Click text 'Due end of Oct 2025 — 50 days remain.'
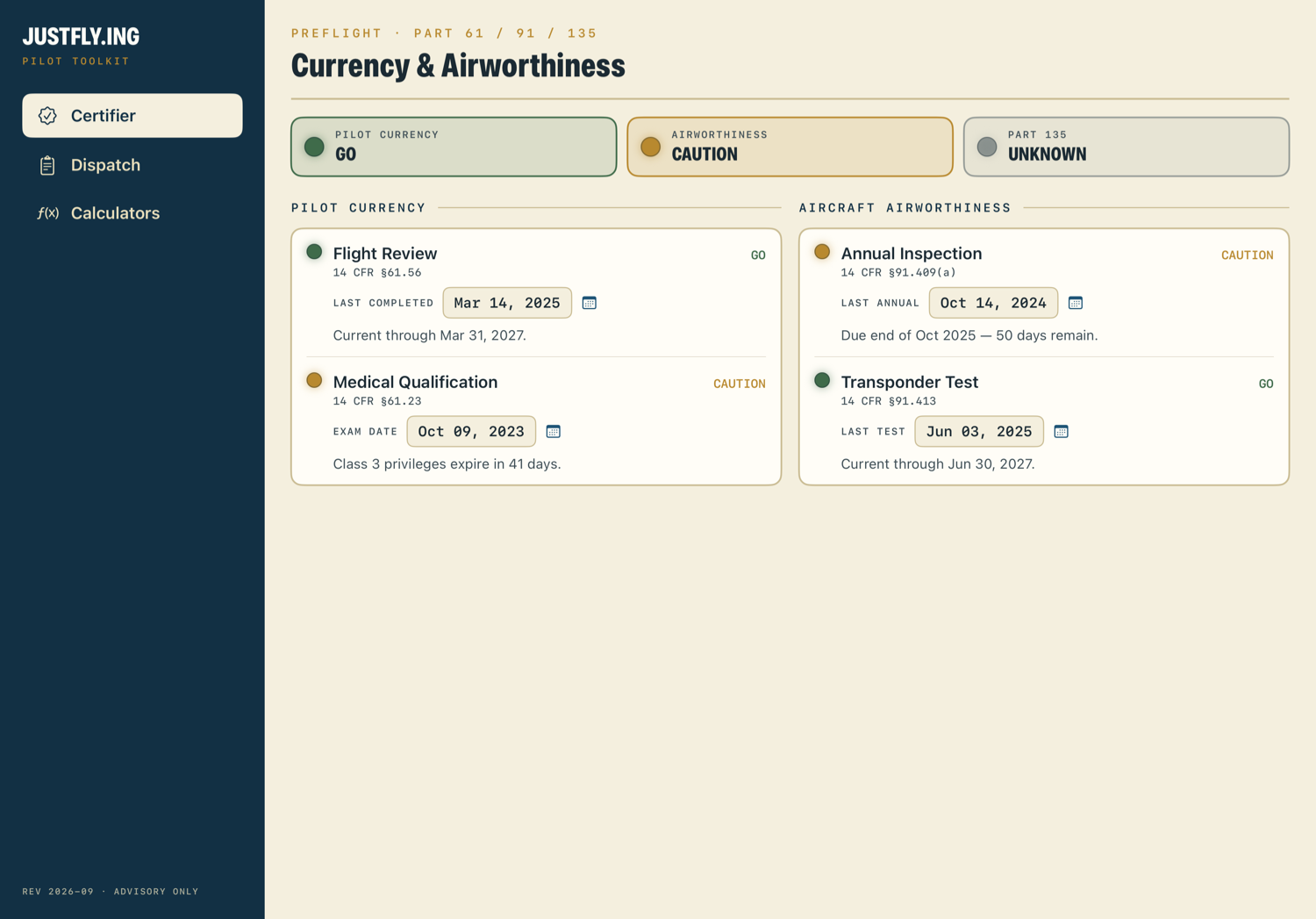The width and height of the screenshot is (1316, 919). [969, 335]
